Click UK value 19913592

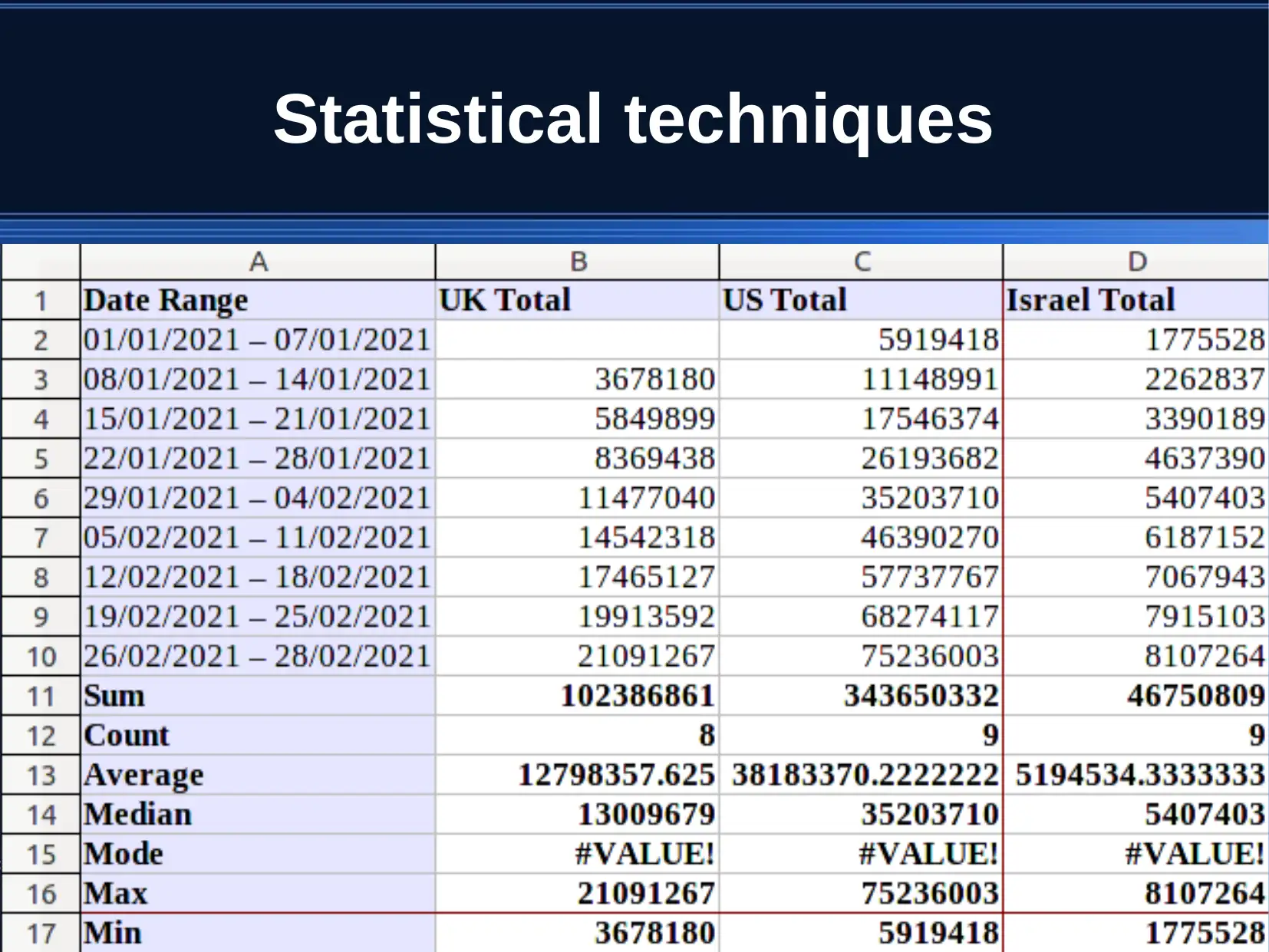577,617
